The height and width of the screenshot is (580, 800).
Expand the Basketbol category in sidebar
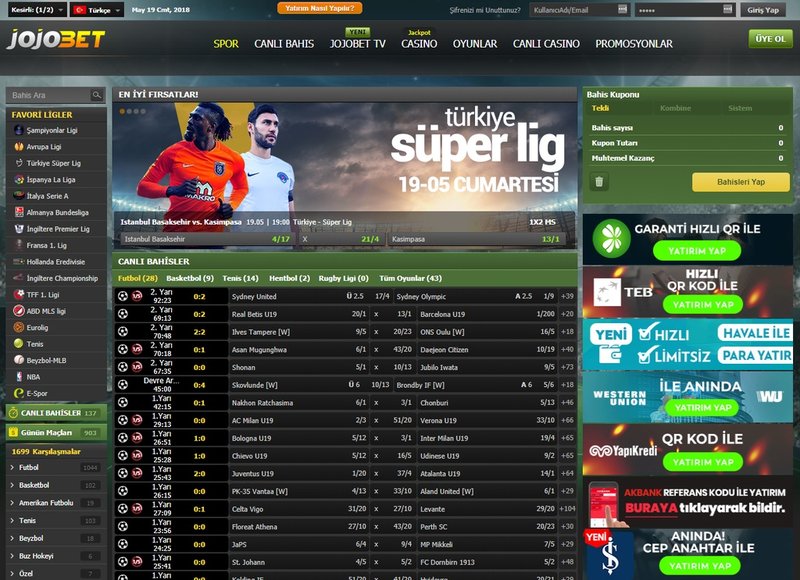(12, 485)
